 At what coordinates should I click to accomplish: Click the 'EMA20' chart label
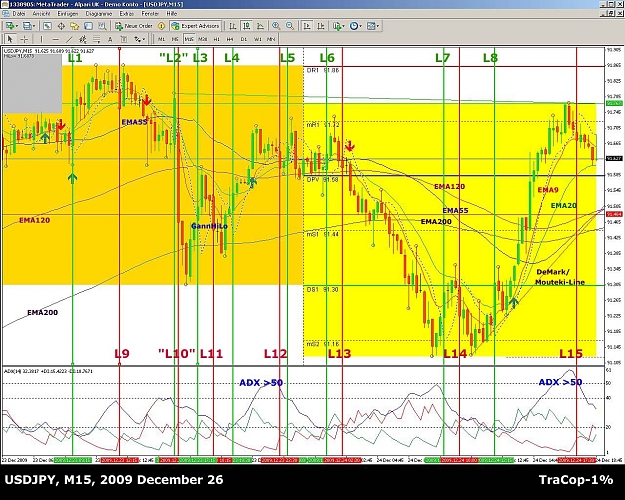tap(564, 205)
